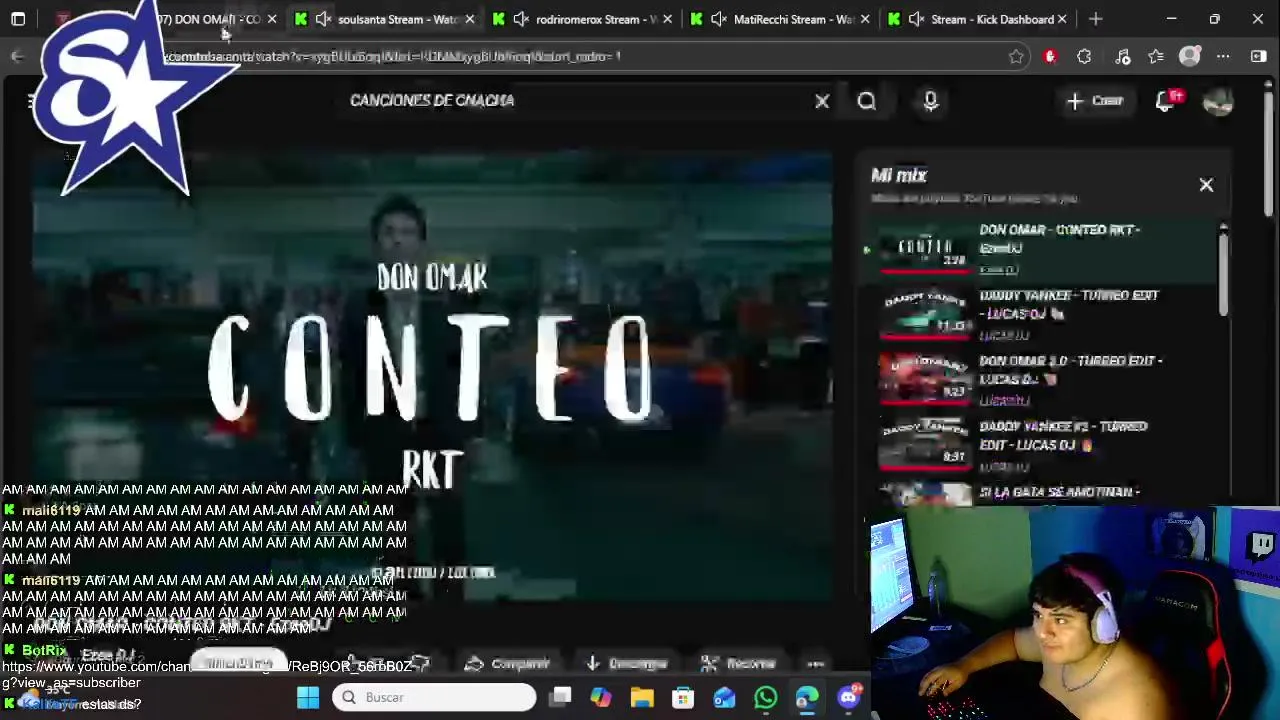Click the Compartir share button

508,664
